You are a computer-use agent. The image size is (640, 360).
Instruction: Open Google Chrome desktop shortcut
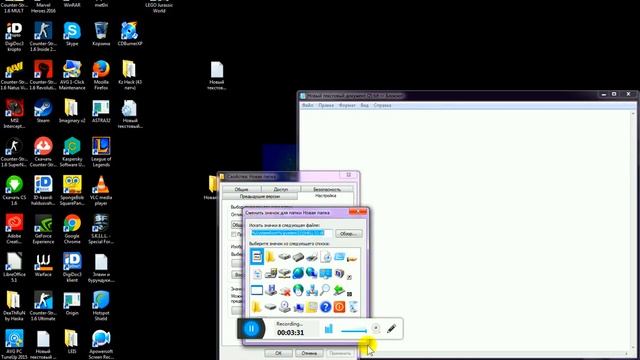coord(72,229)
